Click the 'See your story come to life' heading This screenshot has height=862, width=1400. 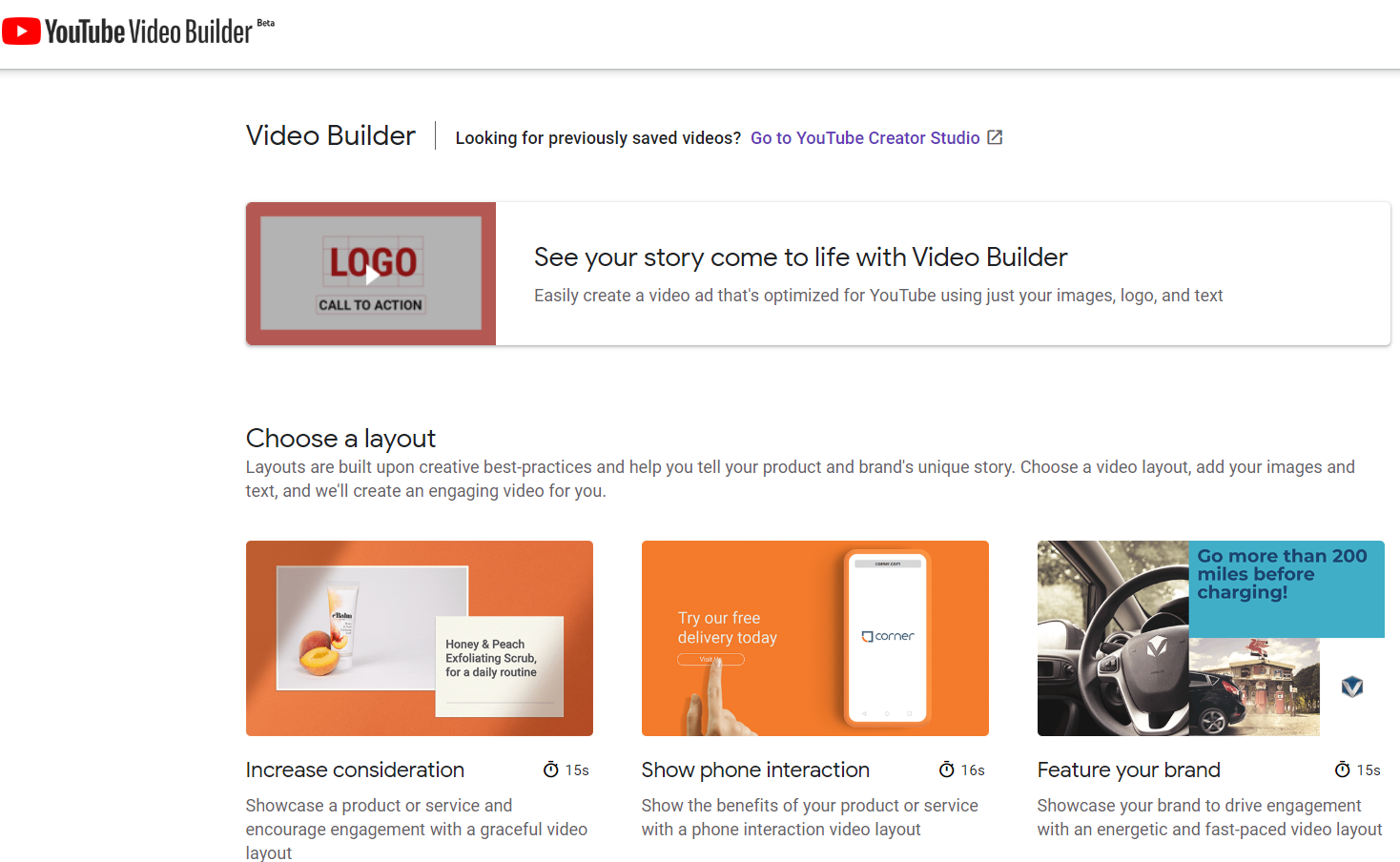pos(800,257)
